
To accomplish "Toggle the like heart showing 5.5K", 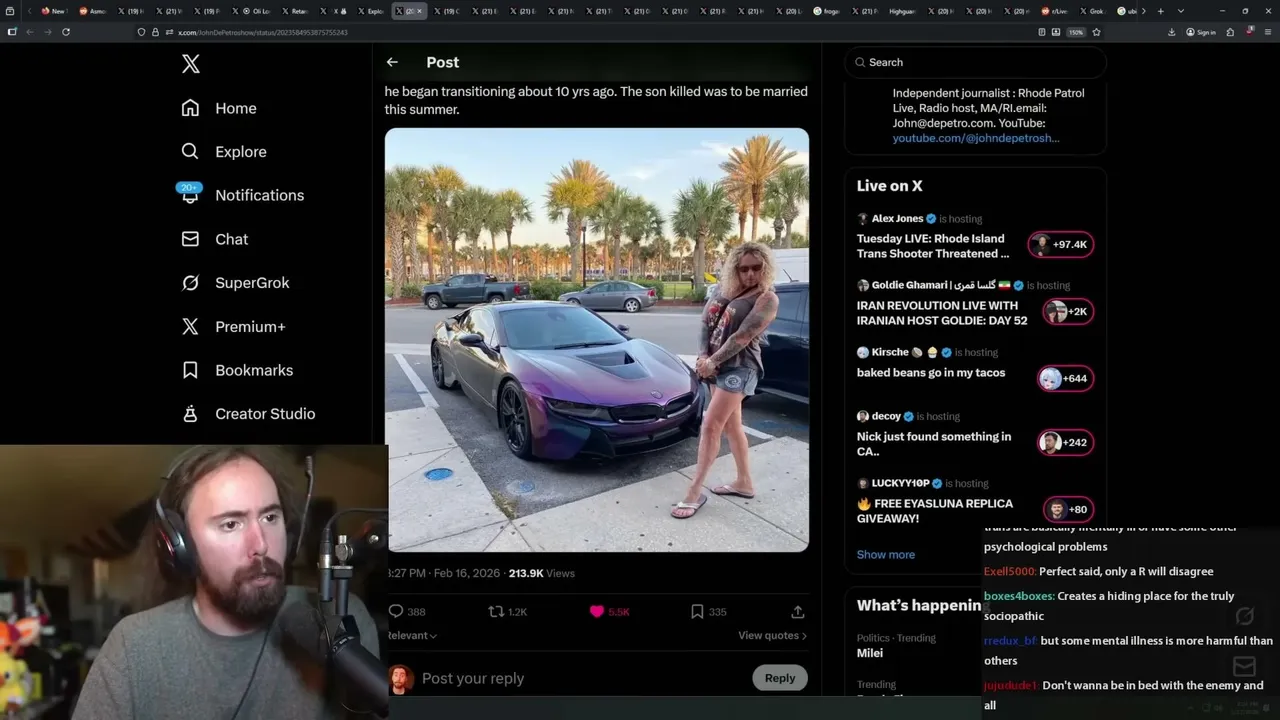I will (597, 611).
